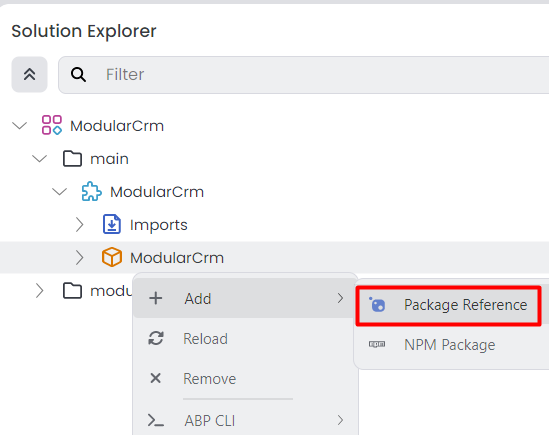This screenshot has height=435, width=549.
Task: Select the main folder label
Action: [x=109, y=159]
